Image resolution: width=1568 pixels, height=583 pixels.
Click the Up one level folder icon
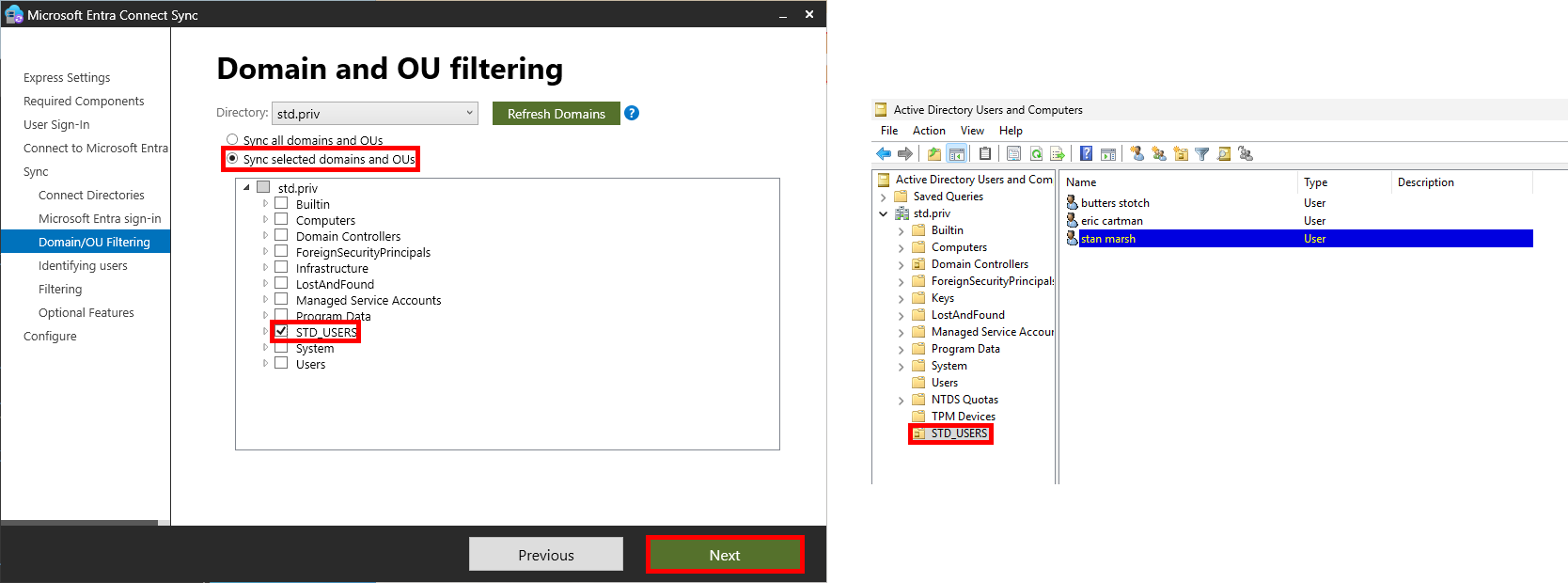[x=934, y=153]
